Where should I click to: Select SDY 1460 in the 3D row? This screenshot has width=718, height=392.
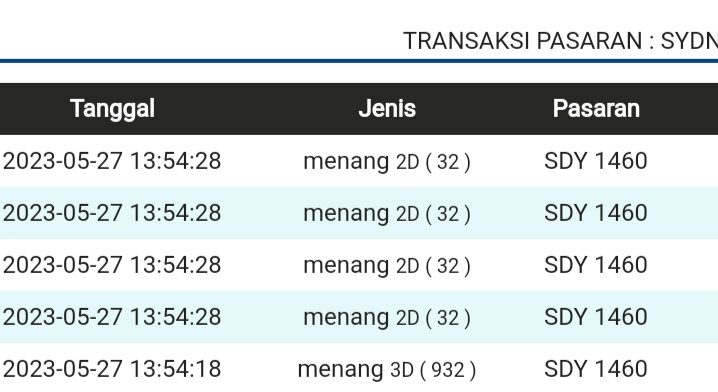click(596, 369)
